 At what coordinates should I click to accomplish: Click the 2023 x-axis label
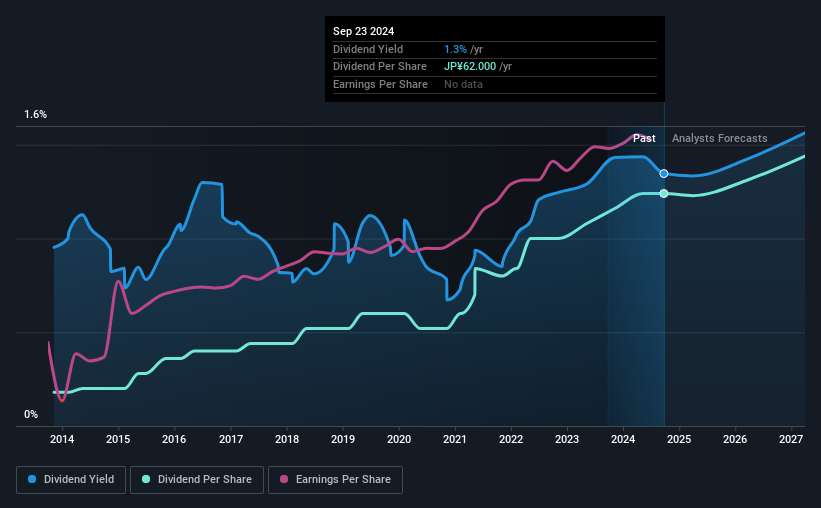[567, 439]
